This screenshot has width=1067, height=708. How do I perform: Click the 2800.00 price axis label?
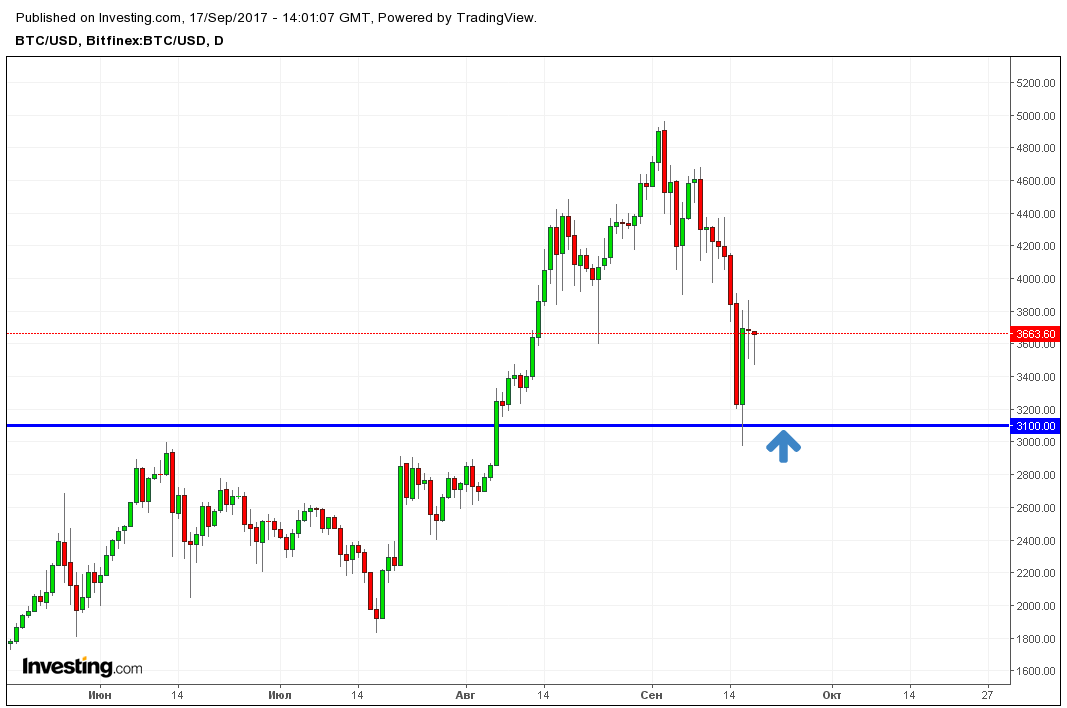pos(1036,475)
